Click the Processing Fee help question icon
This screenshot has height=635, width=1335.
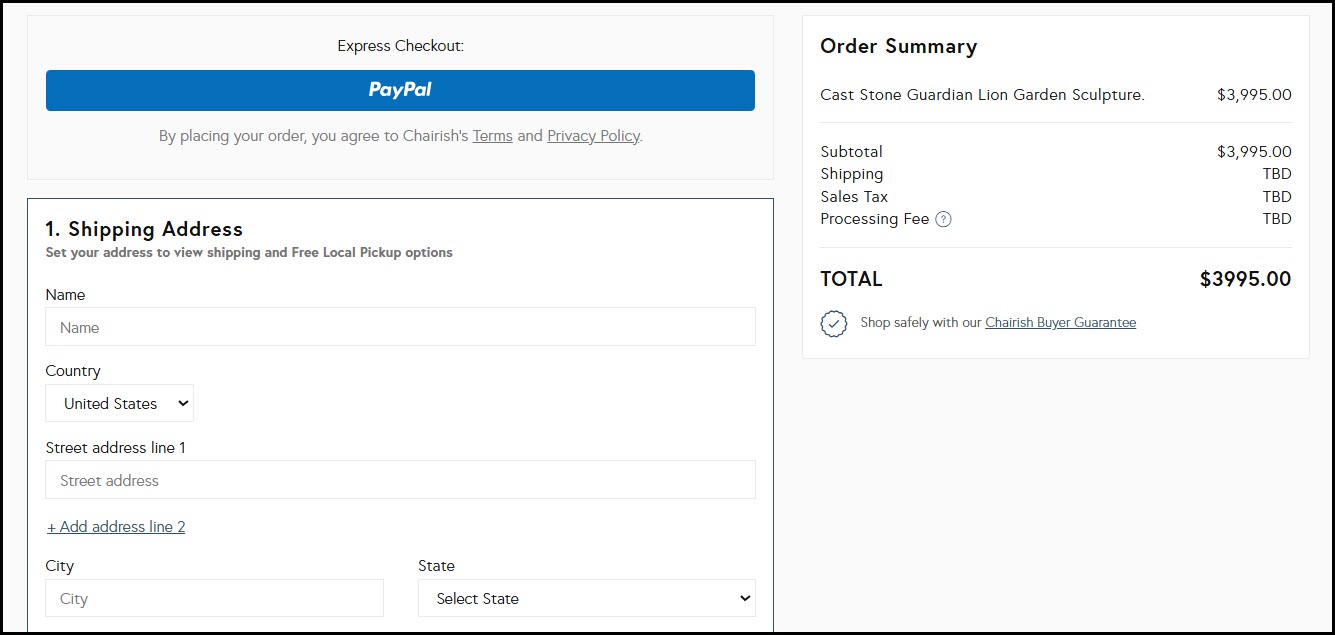[943, 219]
